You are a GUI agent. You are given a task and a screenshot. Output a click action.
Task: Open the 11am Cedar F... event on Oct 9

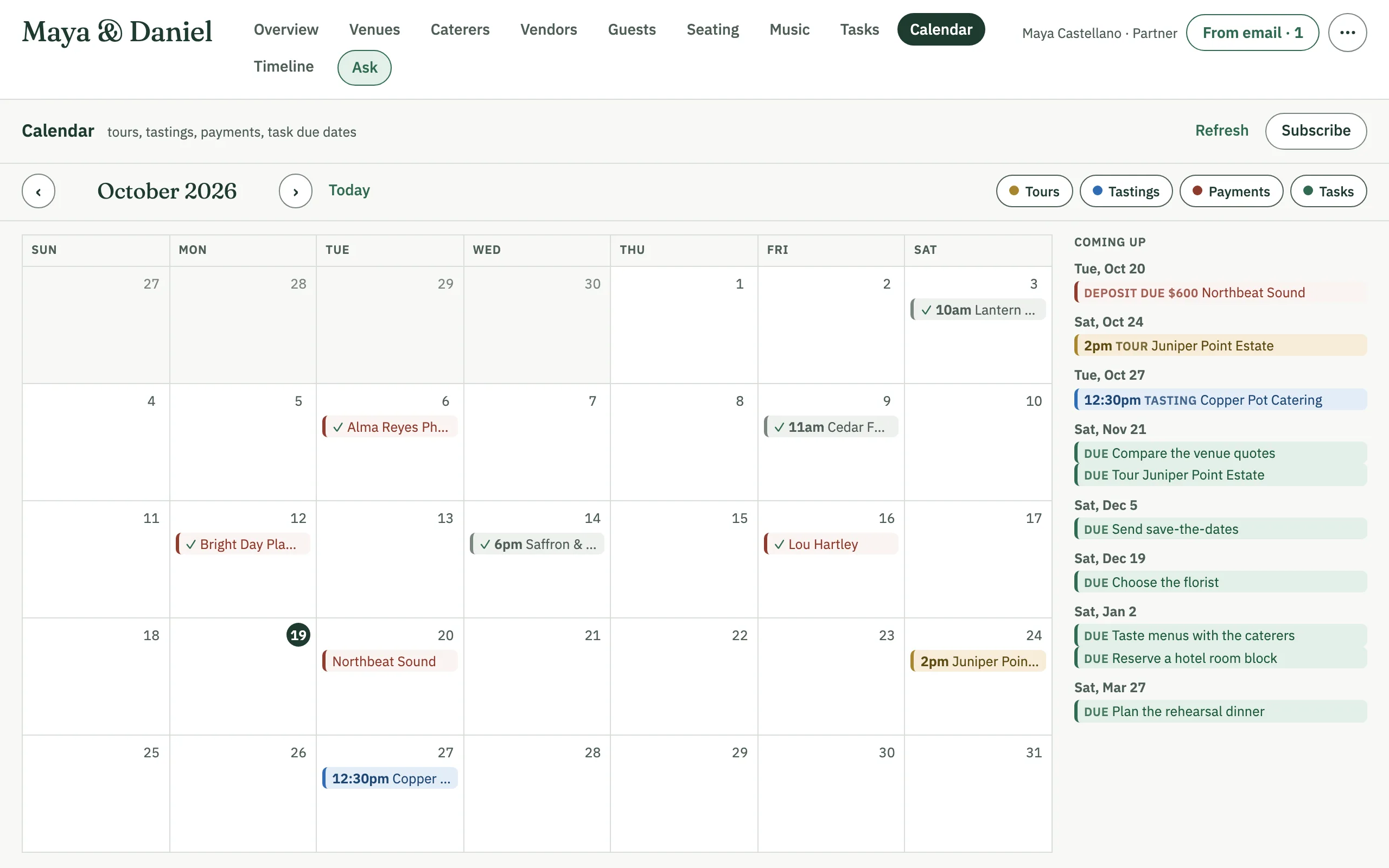831,427
